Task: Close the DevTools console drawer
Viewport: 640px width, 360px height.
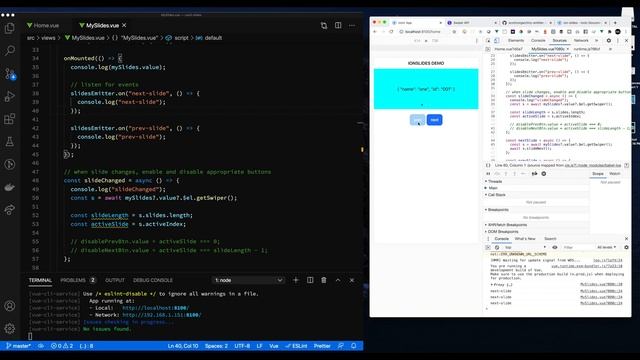Action: coord(627,238)
